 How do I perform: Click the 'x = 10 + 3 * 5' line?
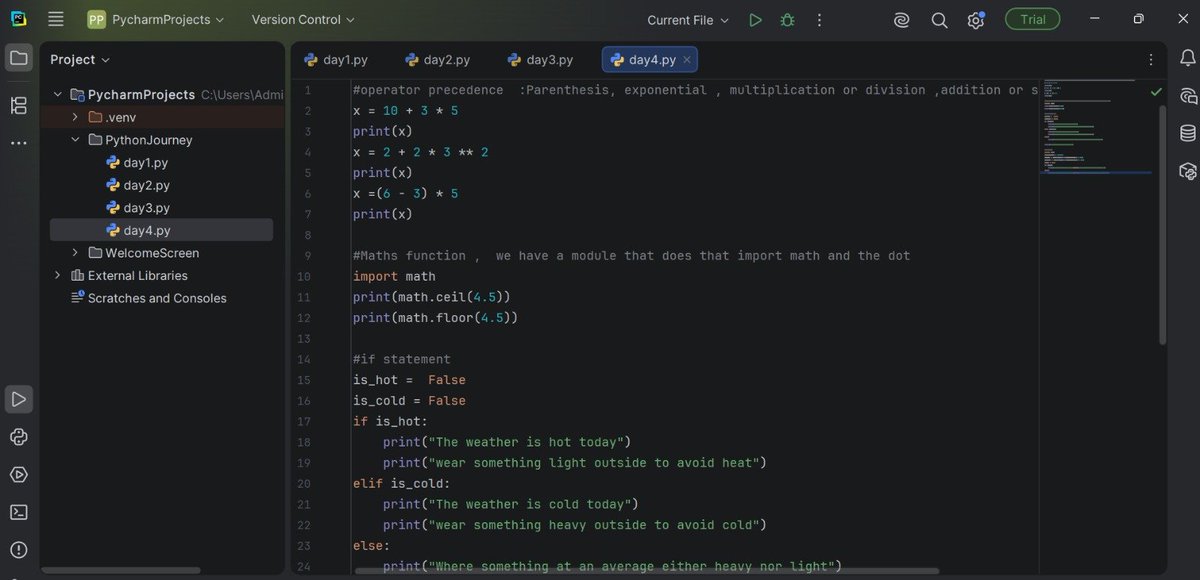coord(405,110)
